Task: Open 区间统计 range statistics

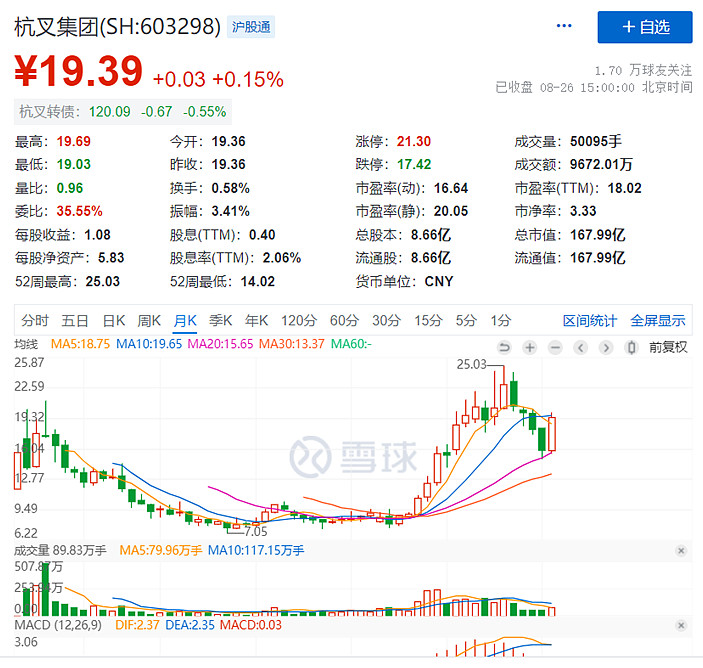Action: pyautogui.click(x=590, y=321)
